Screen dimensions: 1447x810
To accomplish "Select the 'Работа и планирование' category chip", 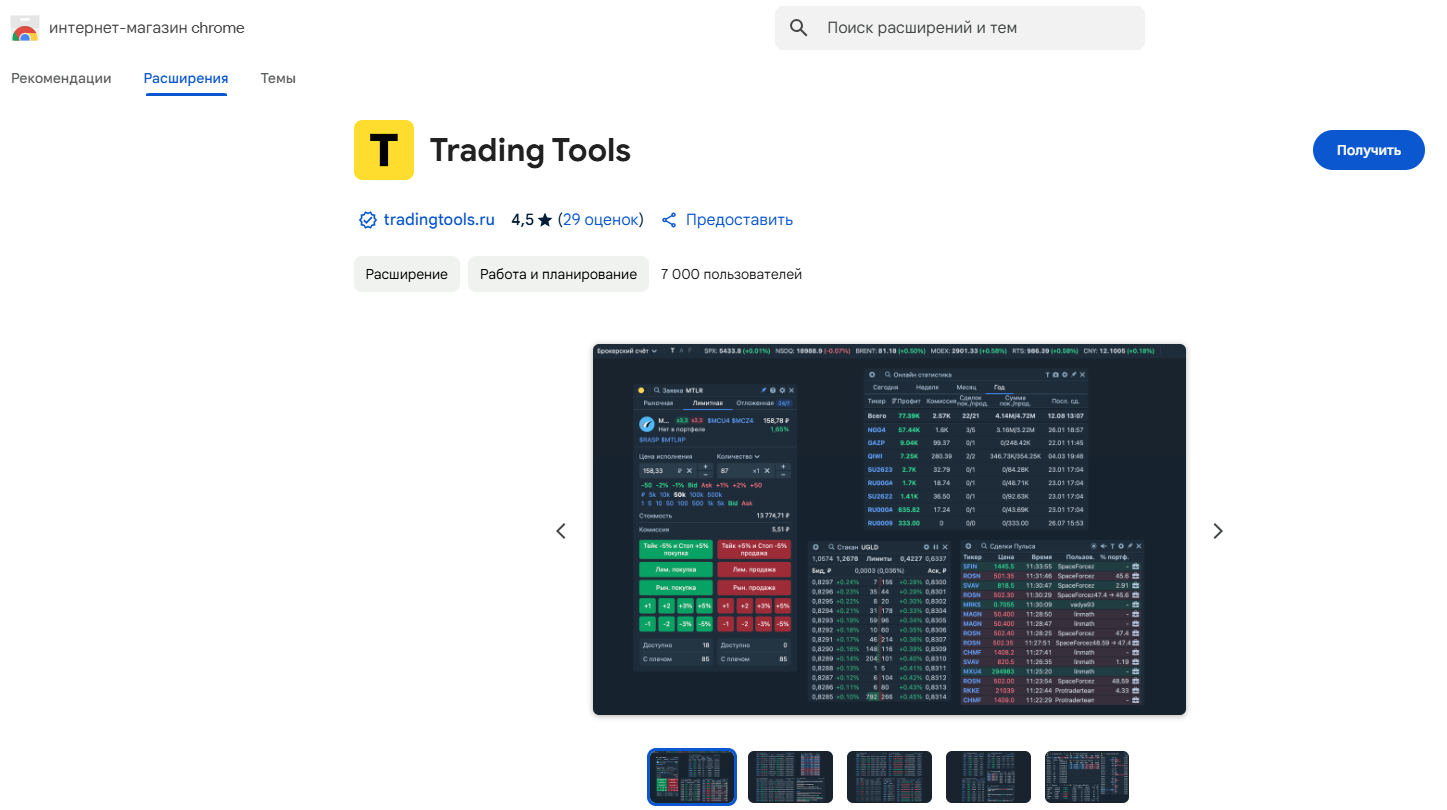I will click(558, 274).
